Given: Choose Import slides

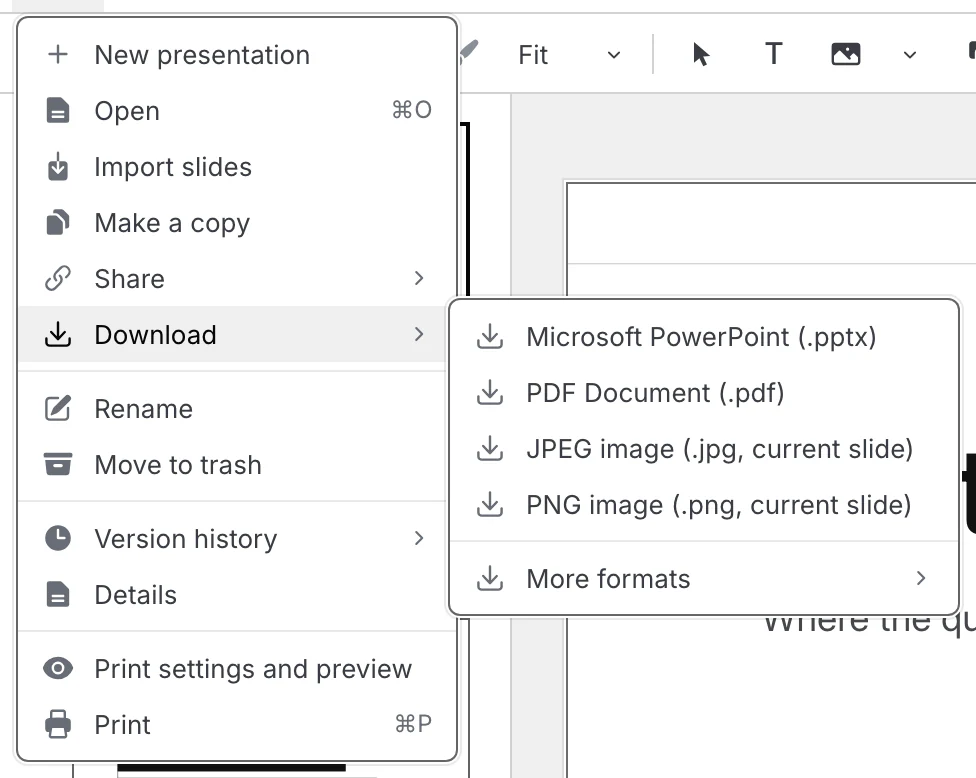Looking at the screenshot, I should [237, 167].
